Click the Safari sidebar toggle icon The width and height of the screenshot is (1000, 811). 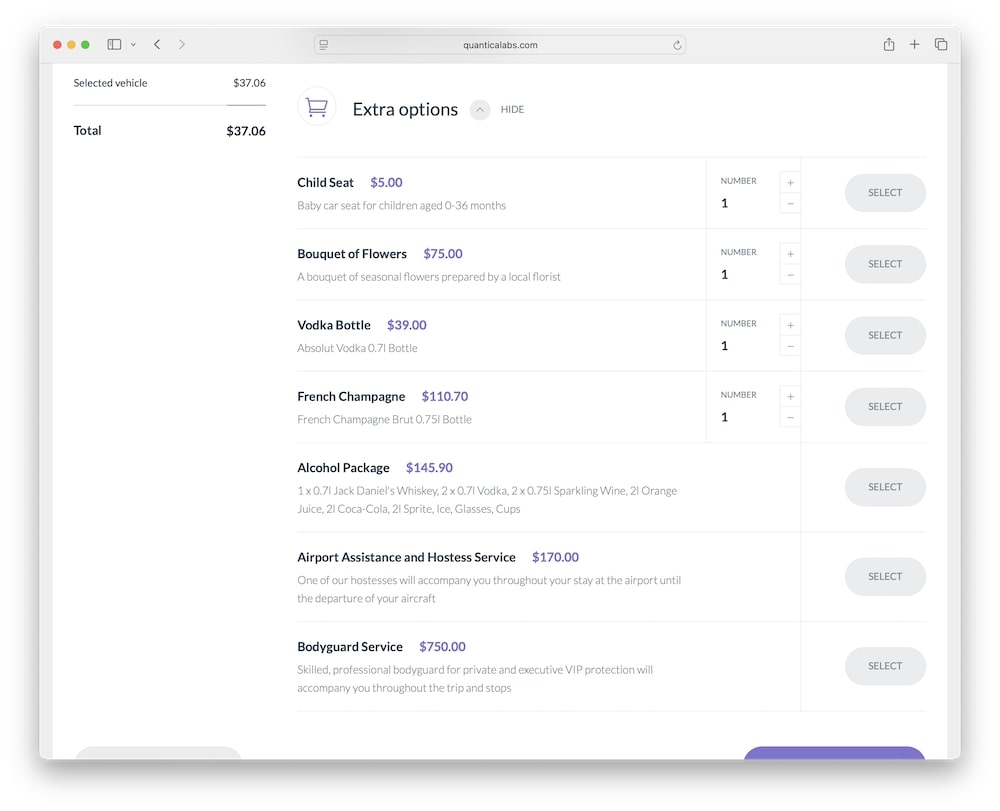point(114,45)
